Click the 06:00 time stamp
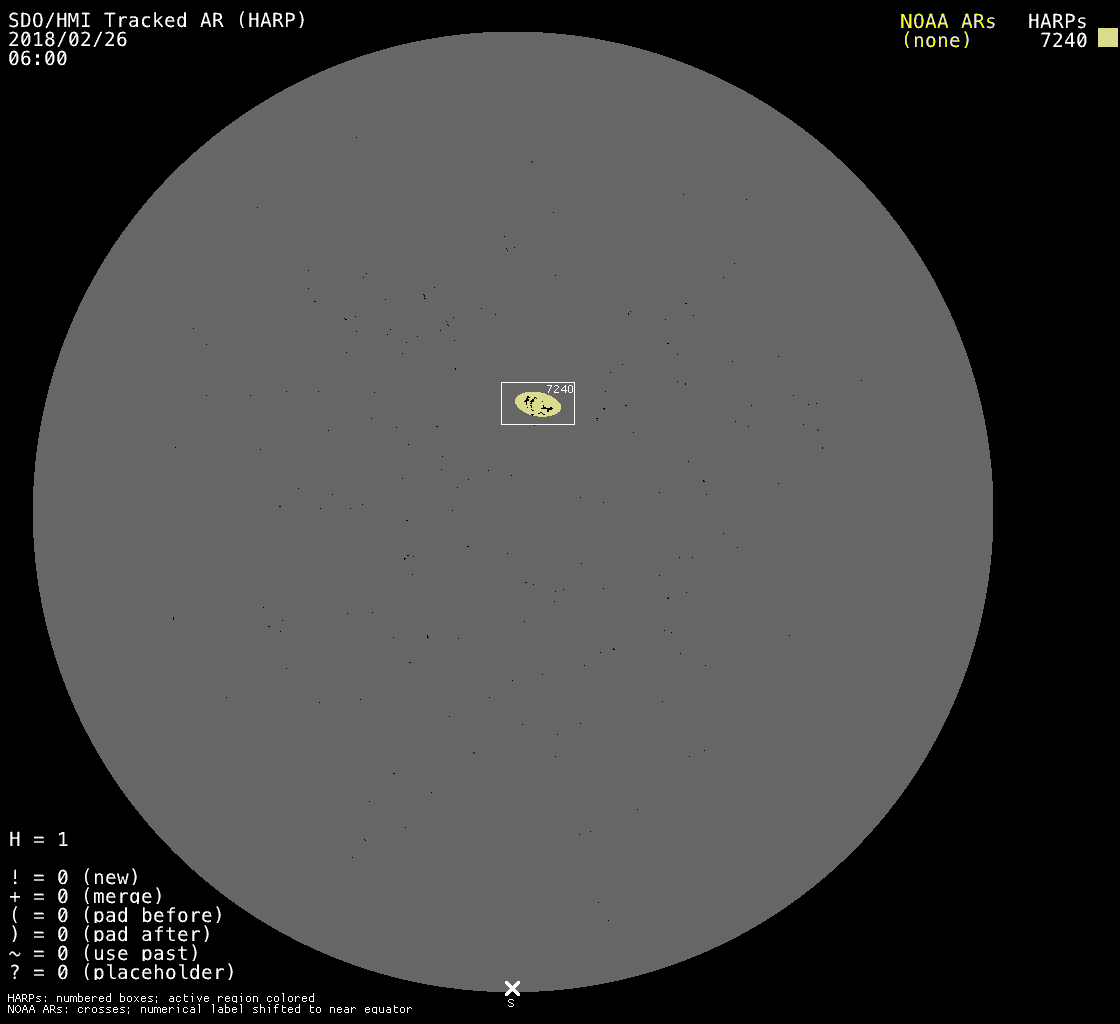This screenshot has width=1120, height=1024. tap(38, 59)
